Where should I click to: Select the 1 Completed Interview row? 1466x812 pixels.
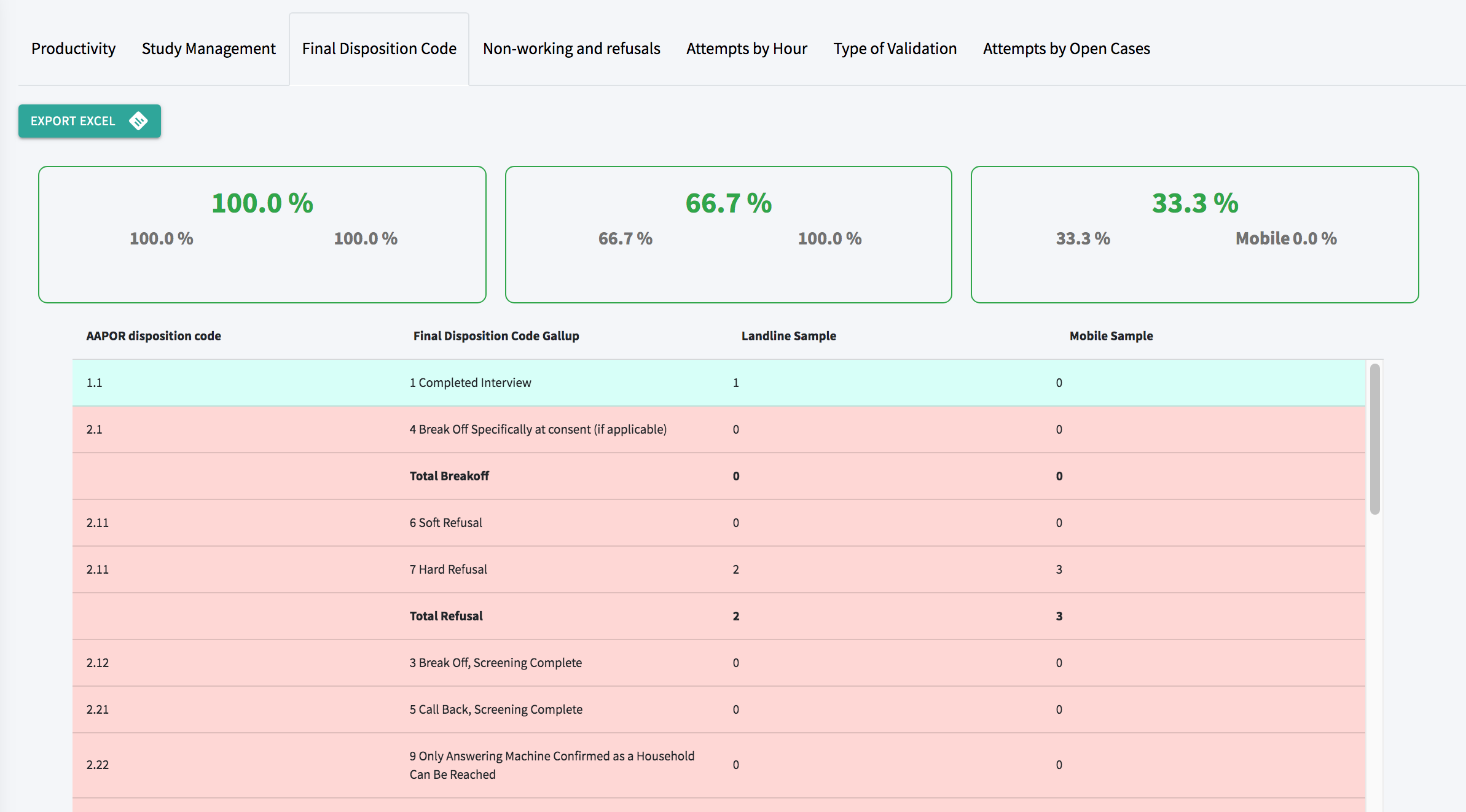tap(719, 383)
